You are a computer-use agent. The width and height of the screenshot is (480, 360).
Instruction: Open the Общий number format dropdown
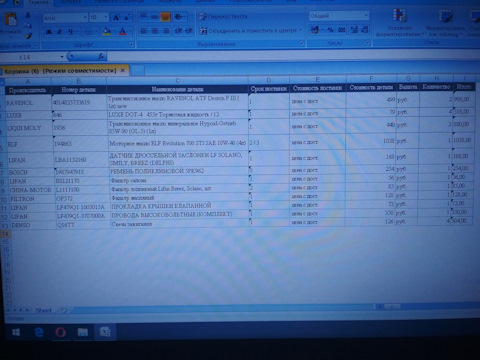point(366,15)
